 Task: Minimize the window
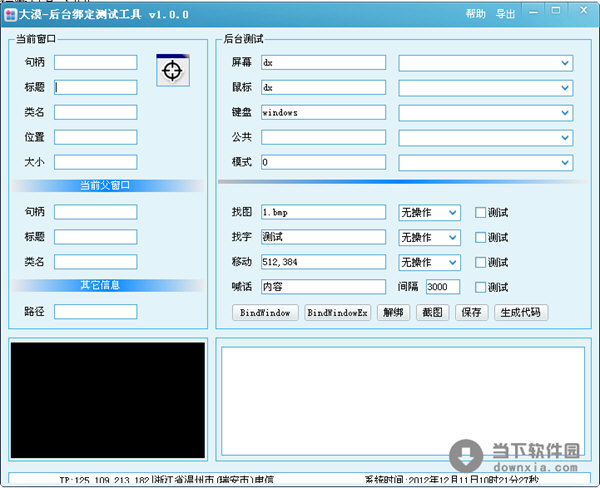533,12
